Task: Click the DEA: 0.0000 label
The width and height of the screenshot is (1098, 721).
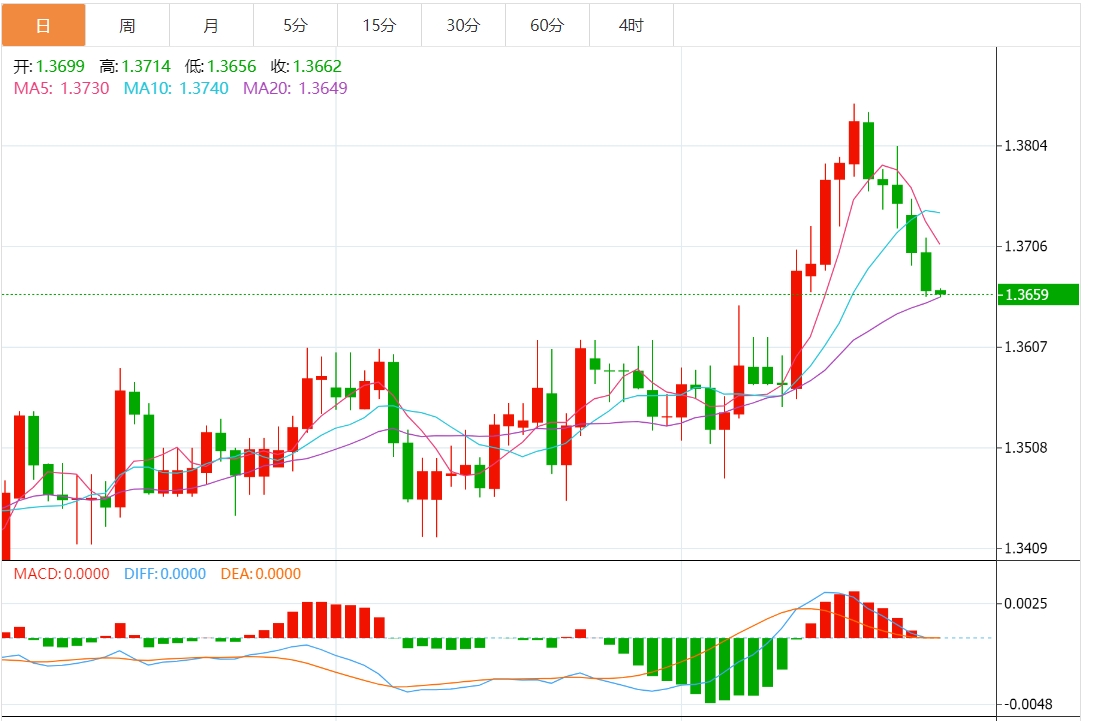Action: tap(260, 574)
